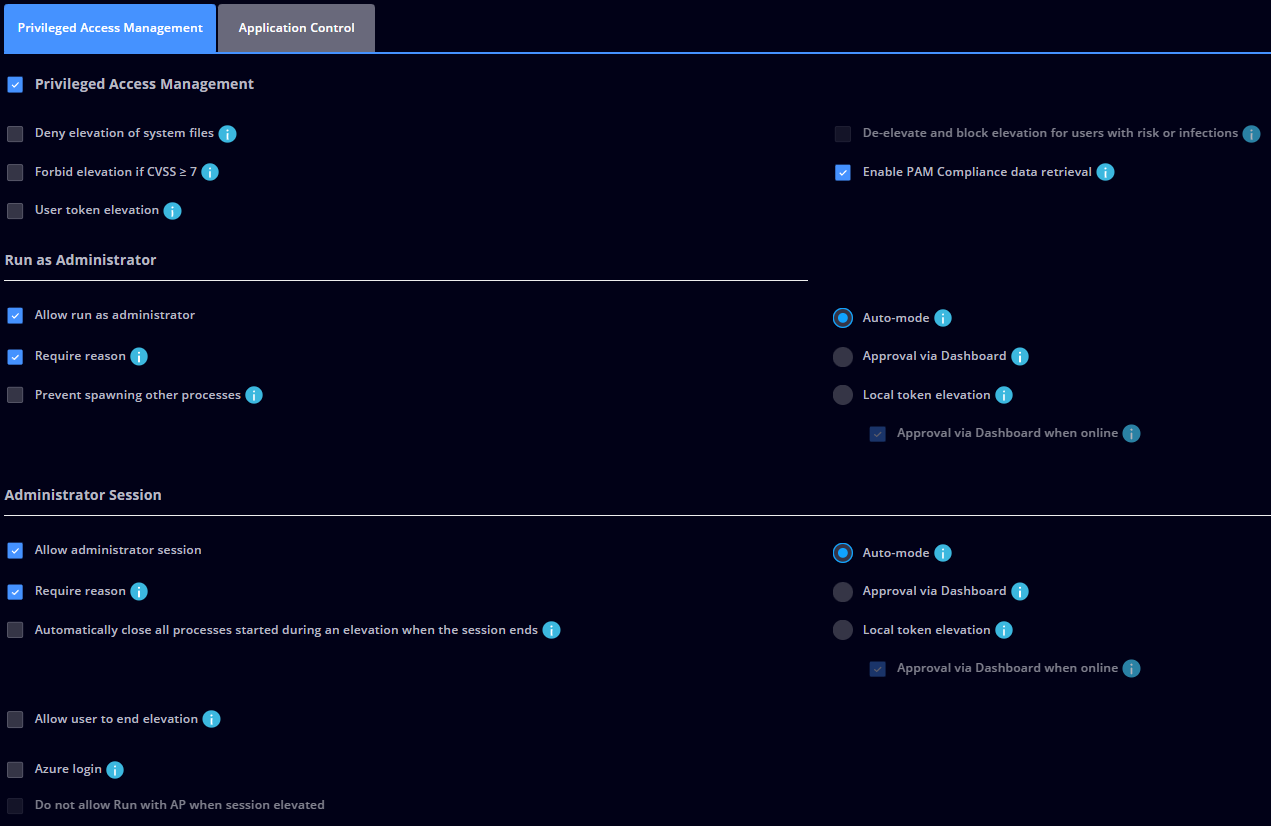
Task: Open info icon next to Azure login
Action: pos(115,770)
